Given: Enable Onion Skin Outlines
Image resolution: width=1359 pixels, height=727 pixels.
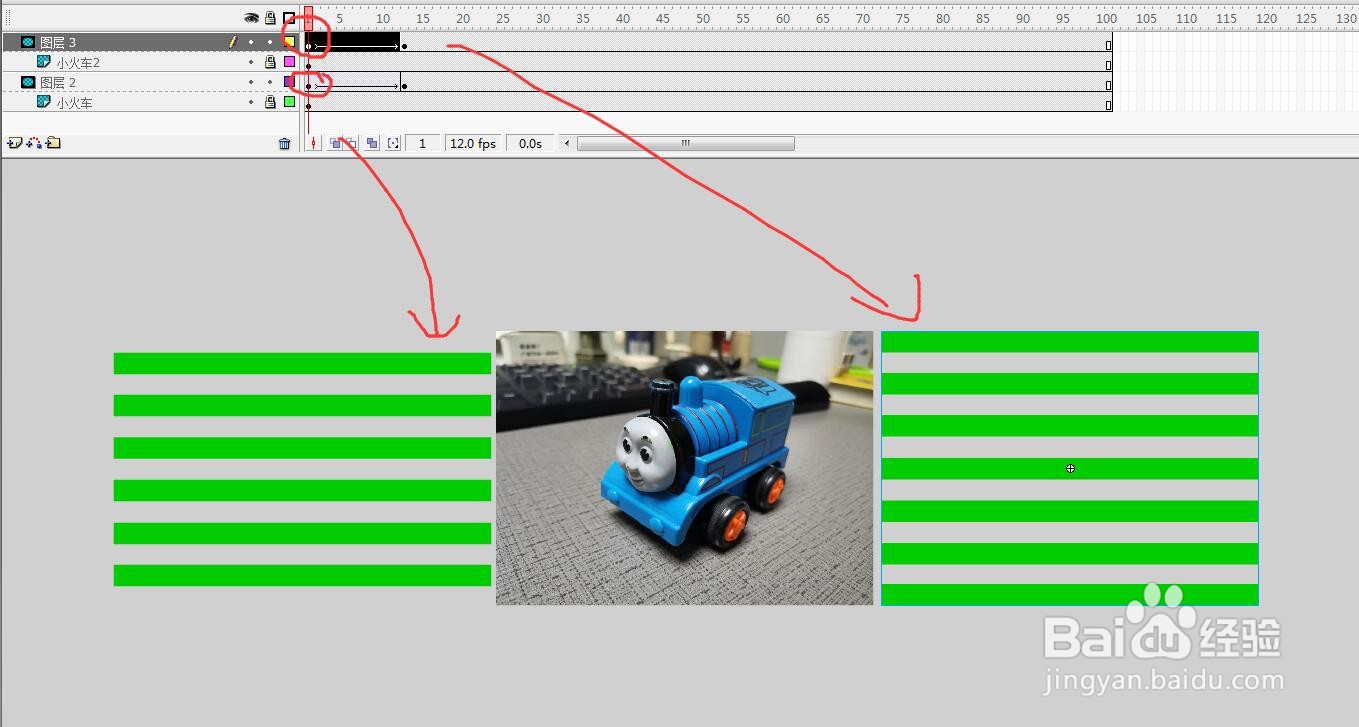Looking at the screenshot, I should tap(351, 144).
